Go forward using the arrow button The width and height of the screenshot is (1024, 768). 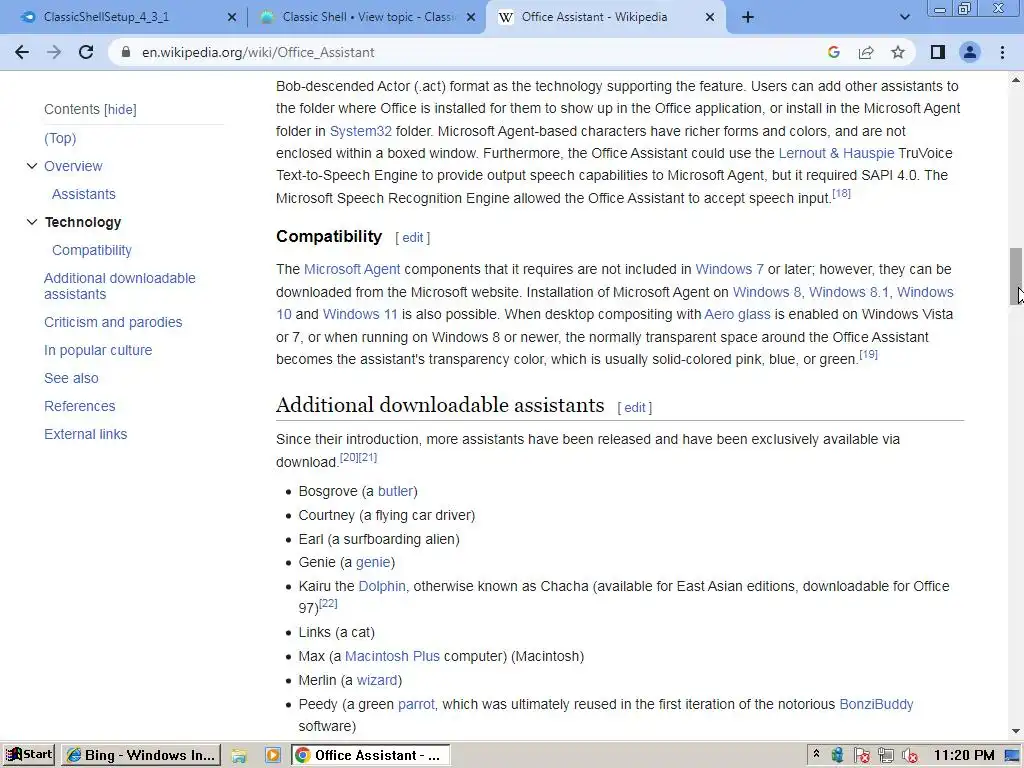tap(54, 52)
